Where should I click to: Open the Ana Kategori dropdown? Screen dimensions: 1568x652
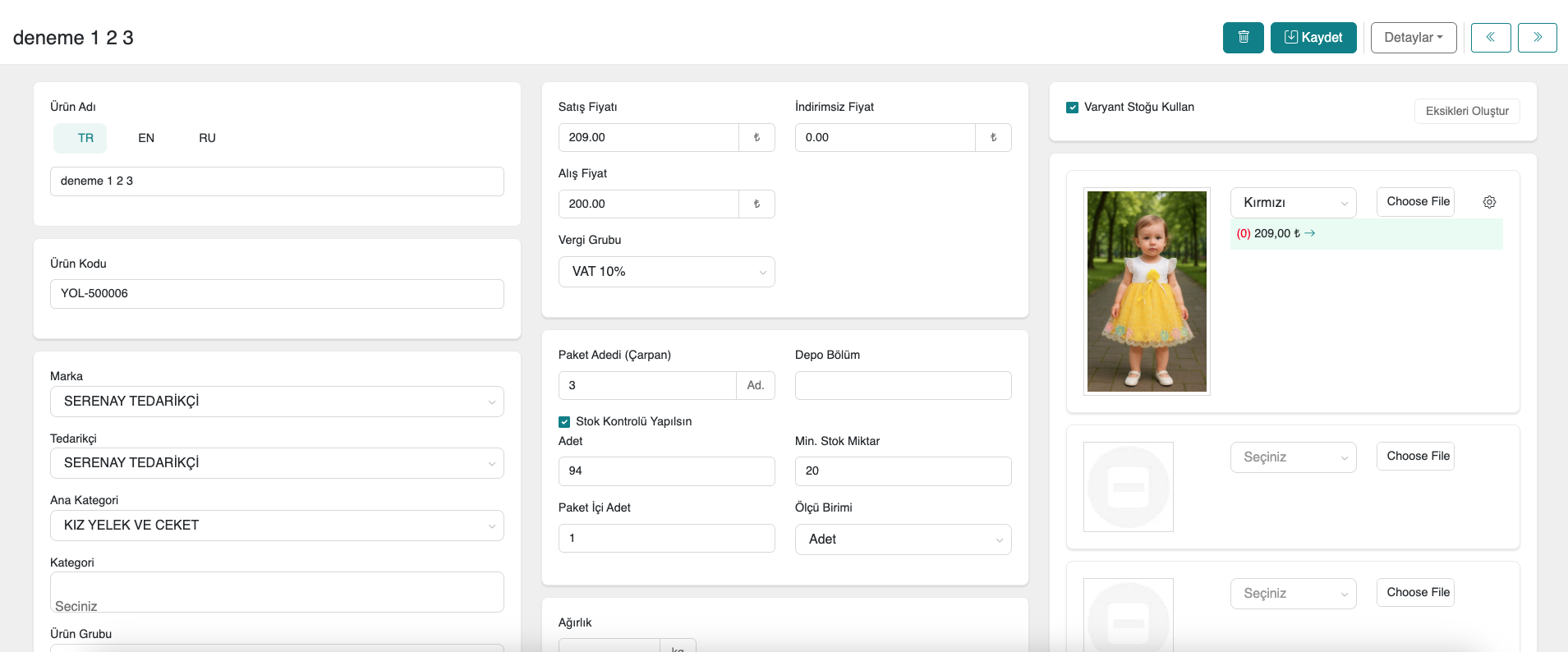277,526
